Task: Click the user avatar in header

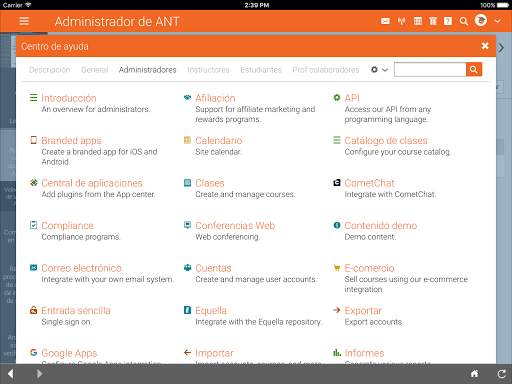Action: coord(481,21)
